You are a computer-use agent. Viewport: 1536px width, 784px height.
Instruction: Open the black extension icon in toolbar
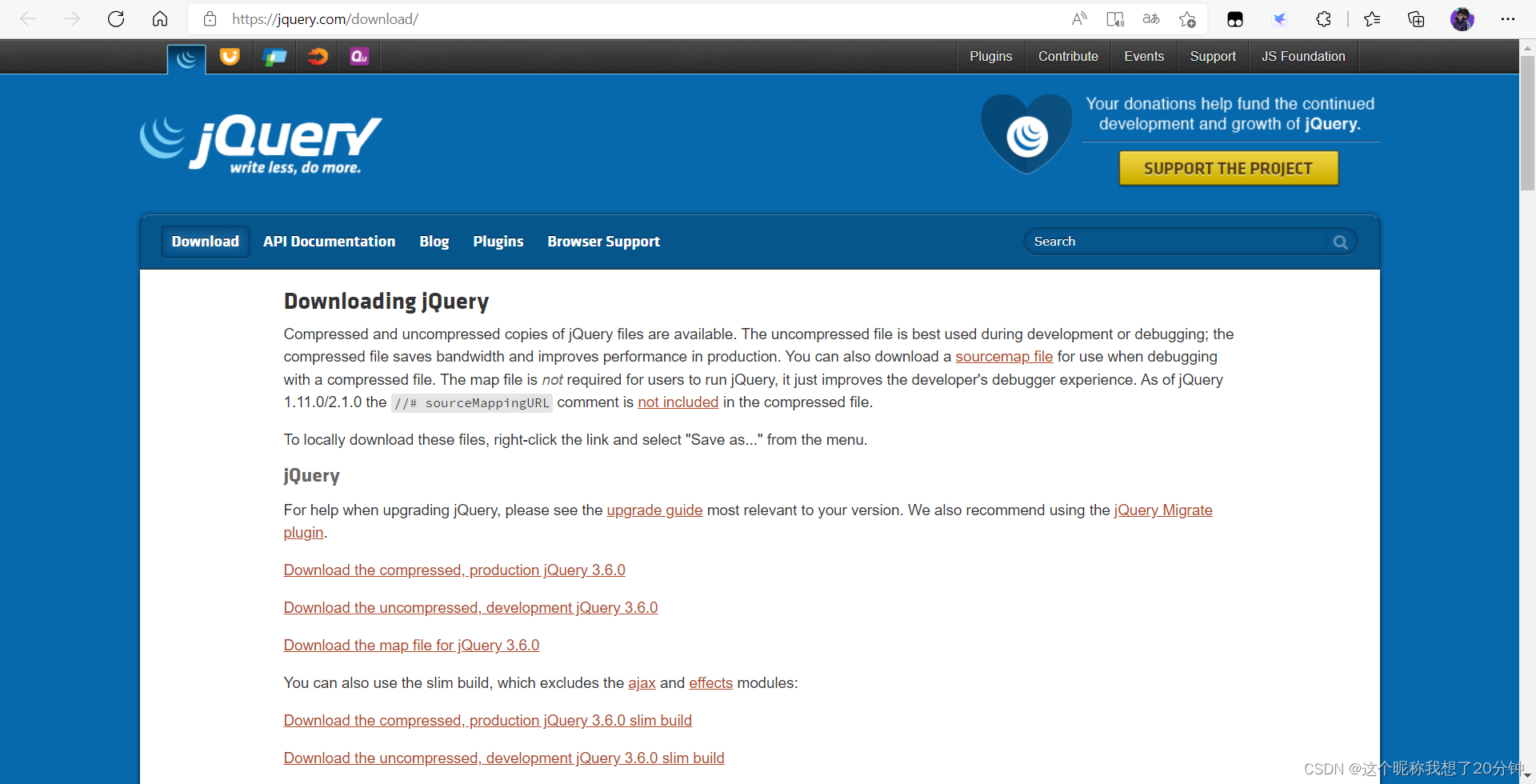point(1235,19)
